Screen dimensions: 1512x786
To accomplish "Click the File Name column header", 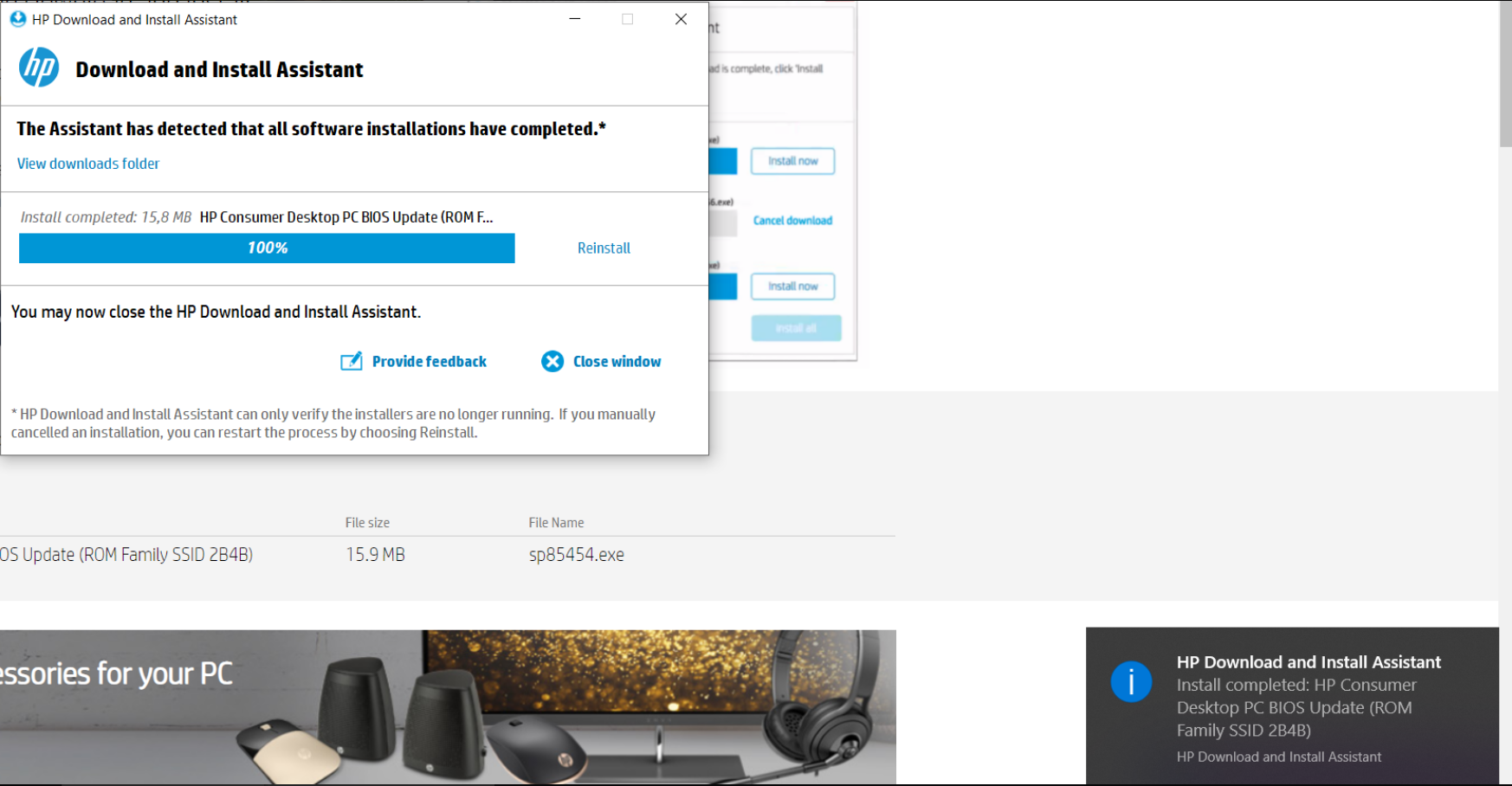I will pyautogui.click(x=556, y=522).
